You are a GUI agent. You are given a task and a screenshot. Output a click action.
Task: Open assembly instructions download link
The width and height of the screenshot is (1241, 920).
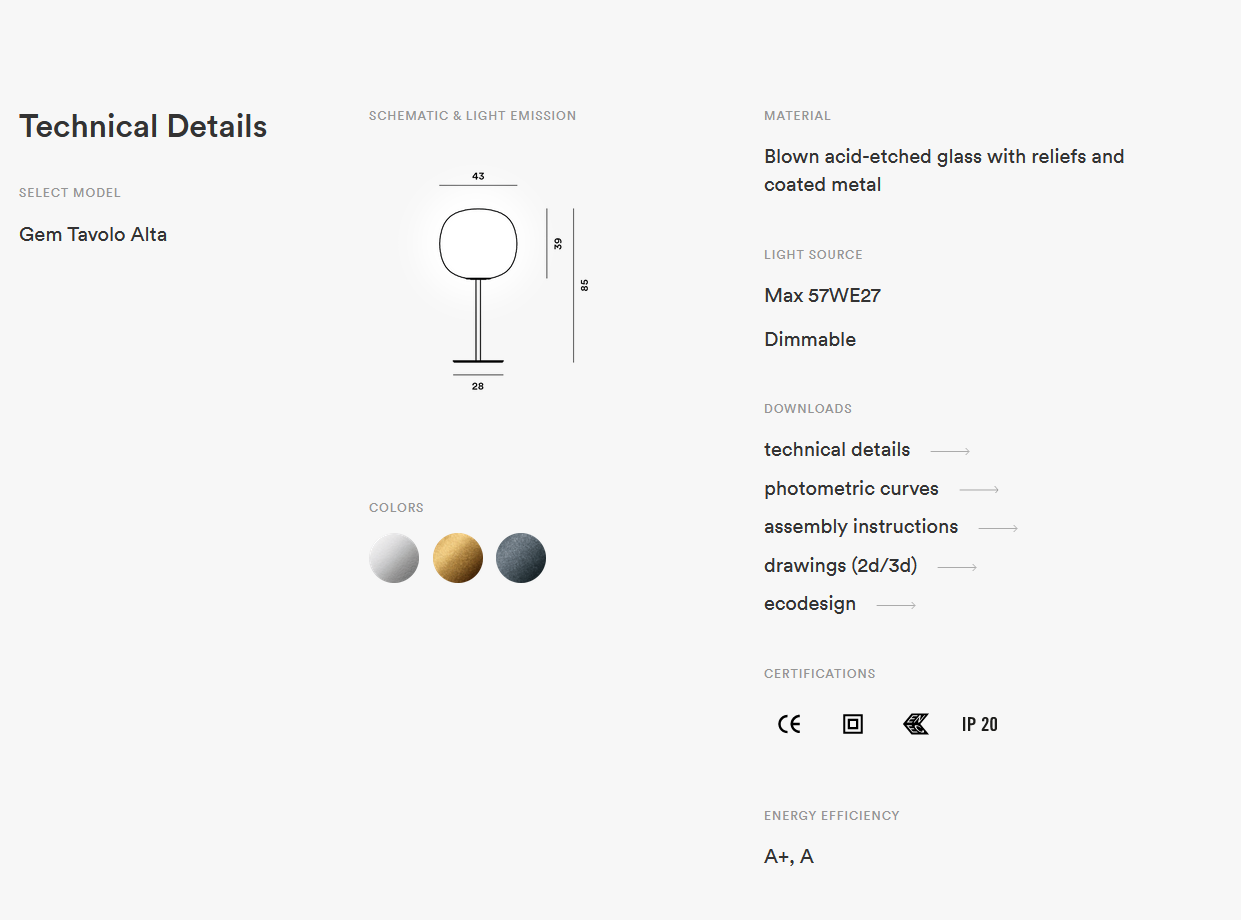point(861,527)
